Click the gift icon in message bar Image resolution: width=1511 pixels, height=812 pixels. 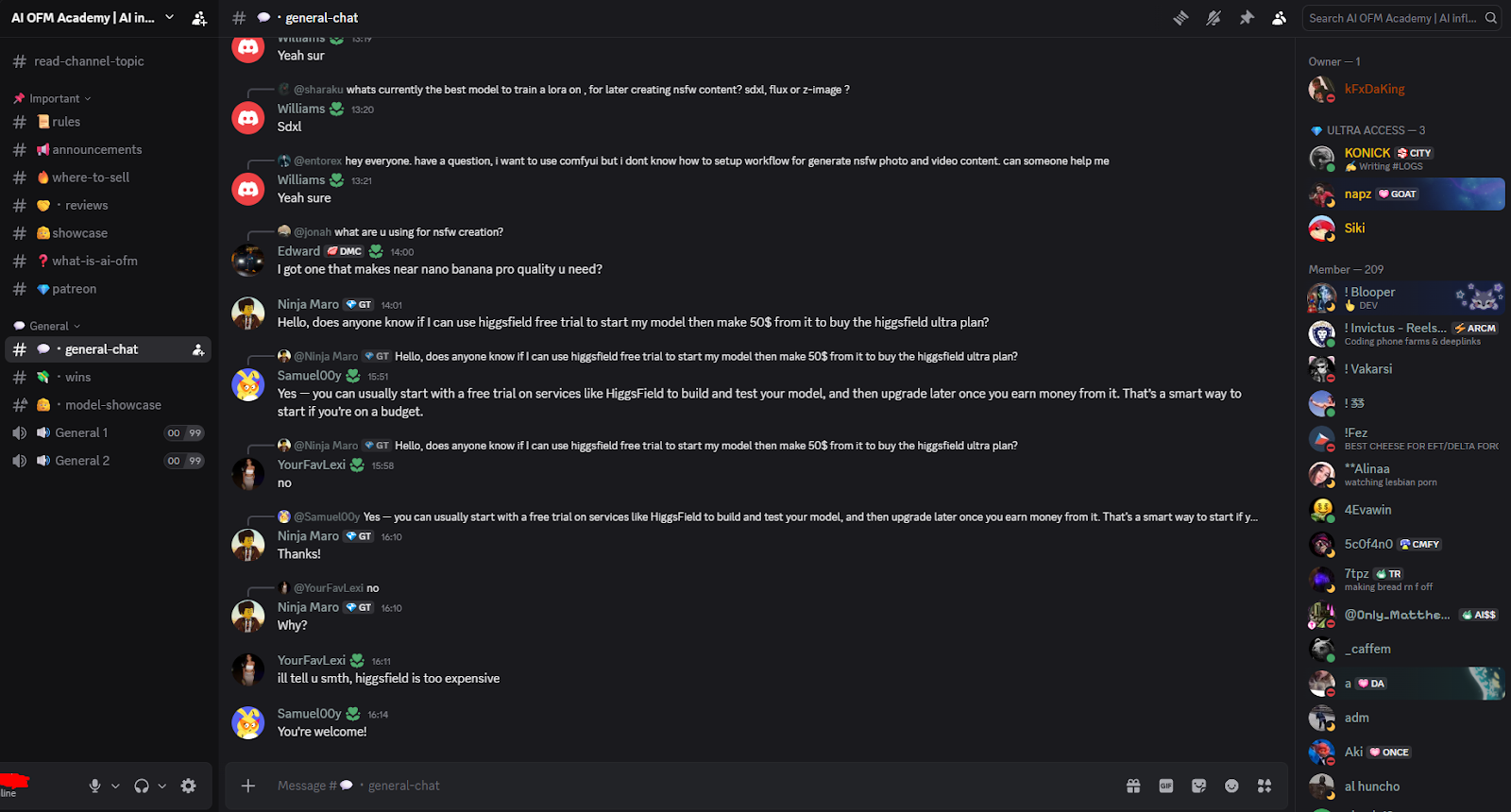click(x=1133, y=786)
